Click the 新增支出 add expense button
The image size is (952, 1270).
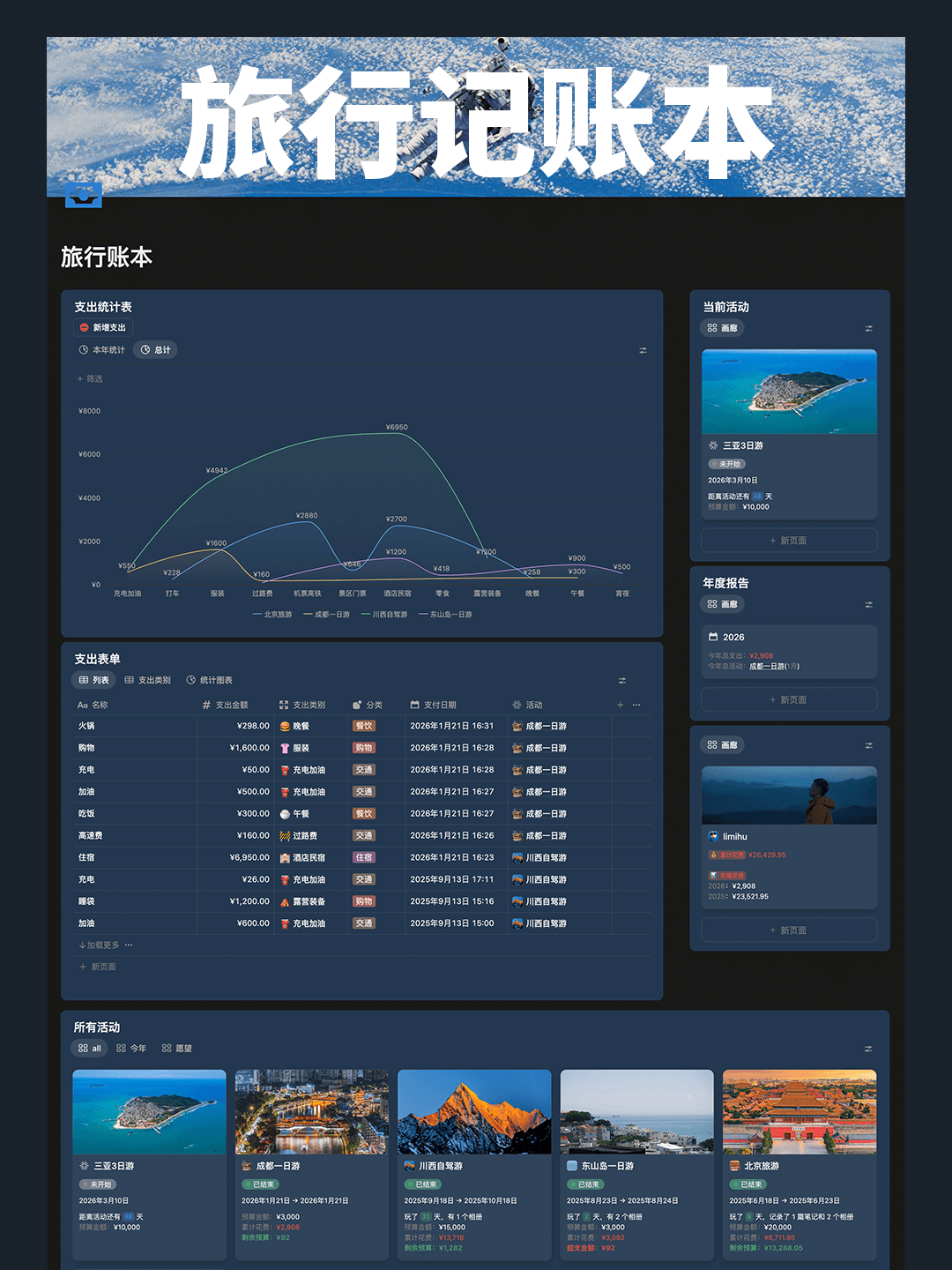(x=103, y=327)
